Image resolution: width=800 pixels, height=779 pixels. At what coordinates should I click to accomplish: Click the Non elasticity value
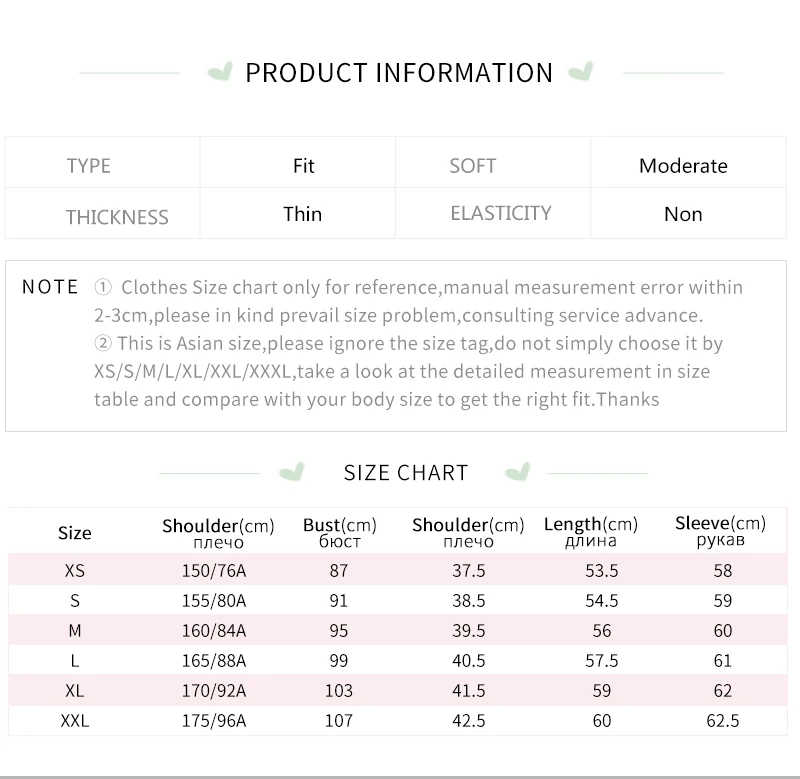coord(683,214)
